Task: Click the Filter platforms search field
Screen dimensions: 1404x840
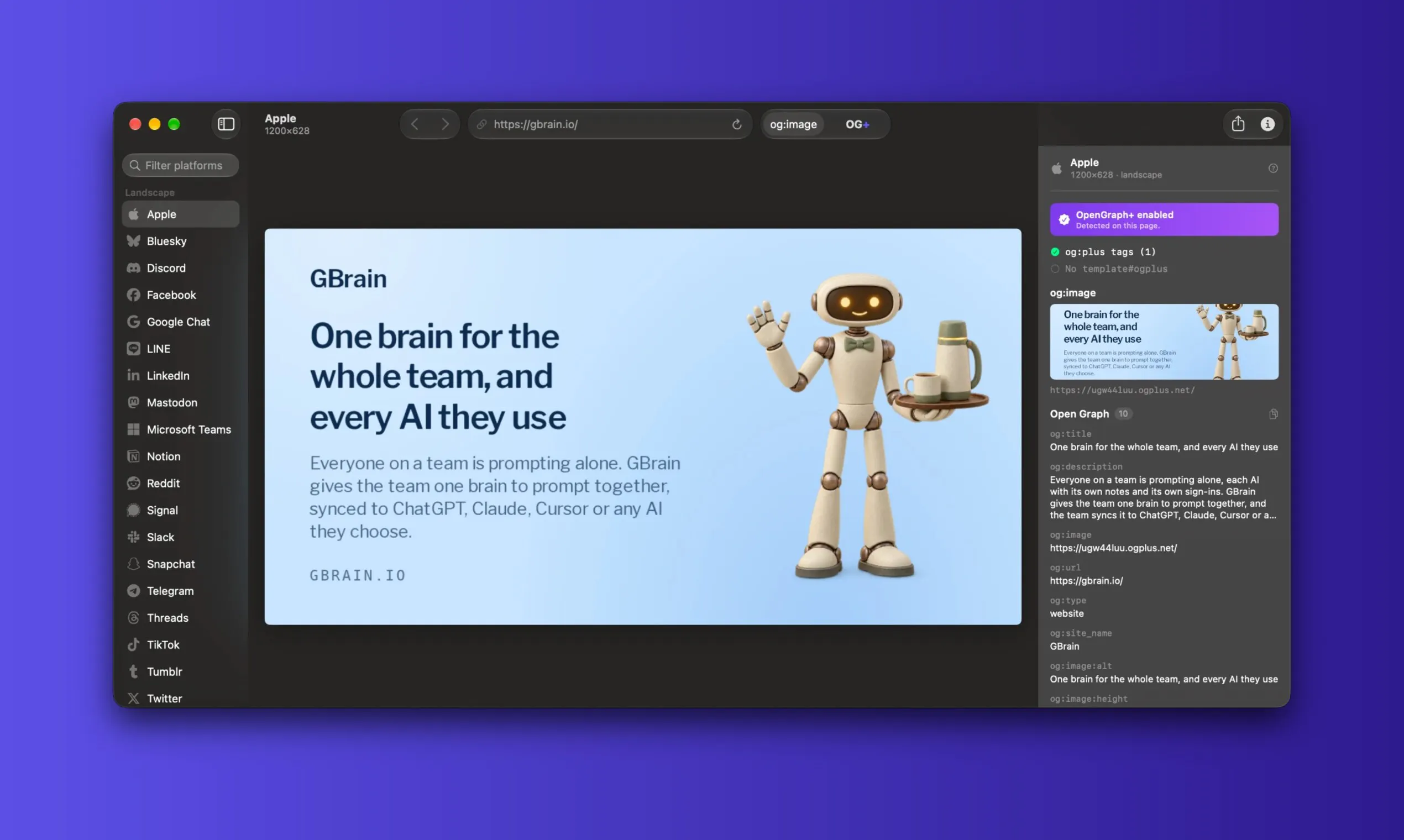Action: (181, 165)
